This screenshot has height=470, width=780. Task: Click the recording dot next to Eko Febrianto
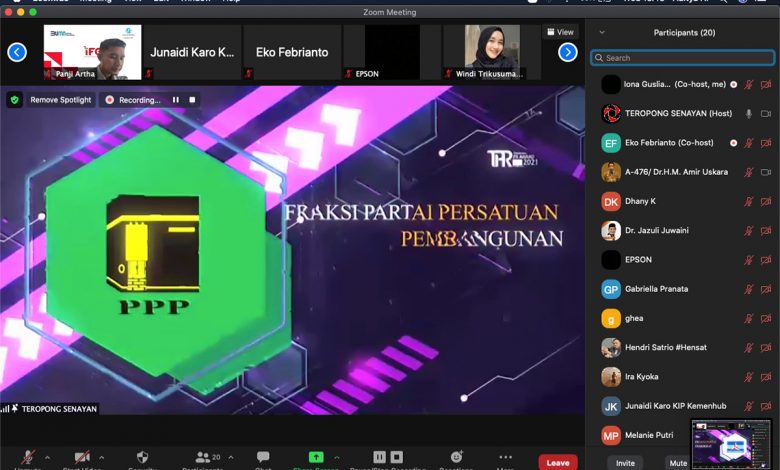(x=733, y=143)
